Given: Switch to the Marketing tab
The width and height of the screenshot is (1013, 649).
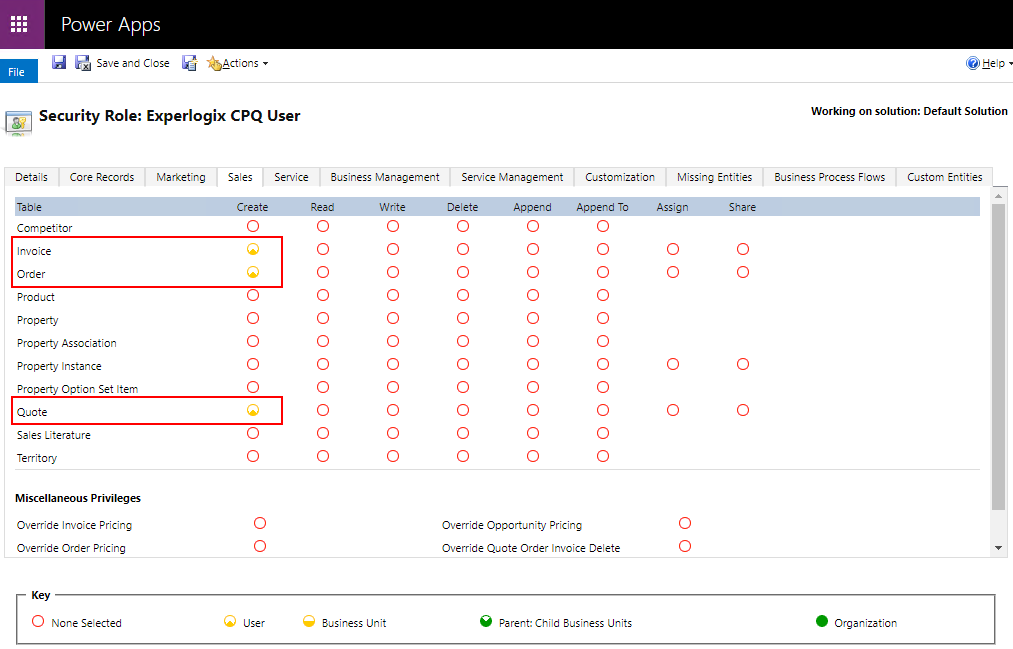Looking at the screenshot, I should tap(181, 177).
